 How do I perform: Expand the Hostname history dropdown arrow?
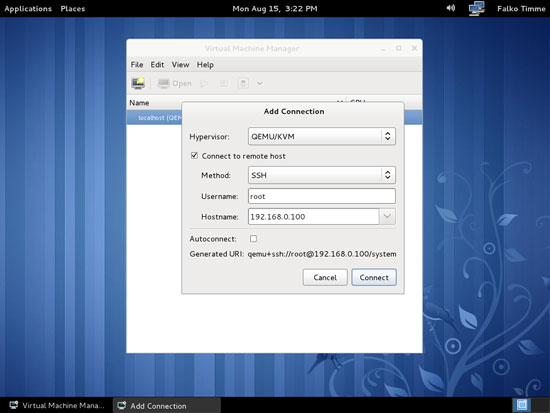[387, 217]
